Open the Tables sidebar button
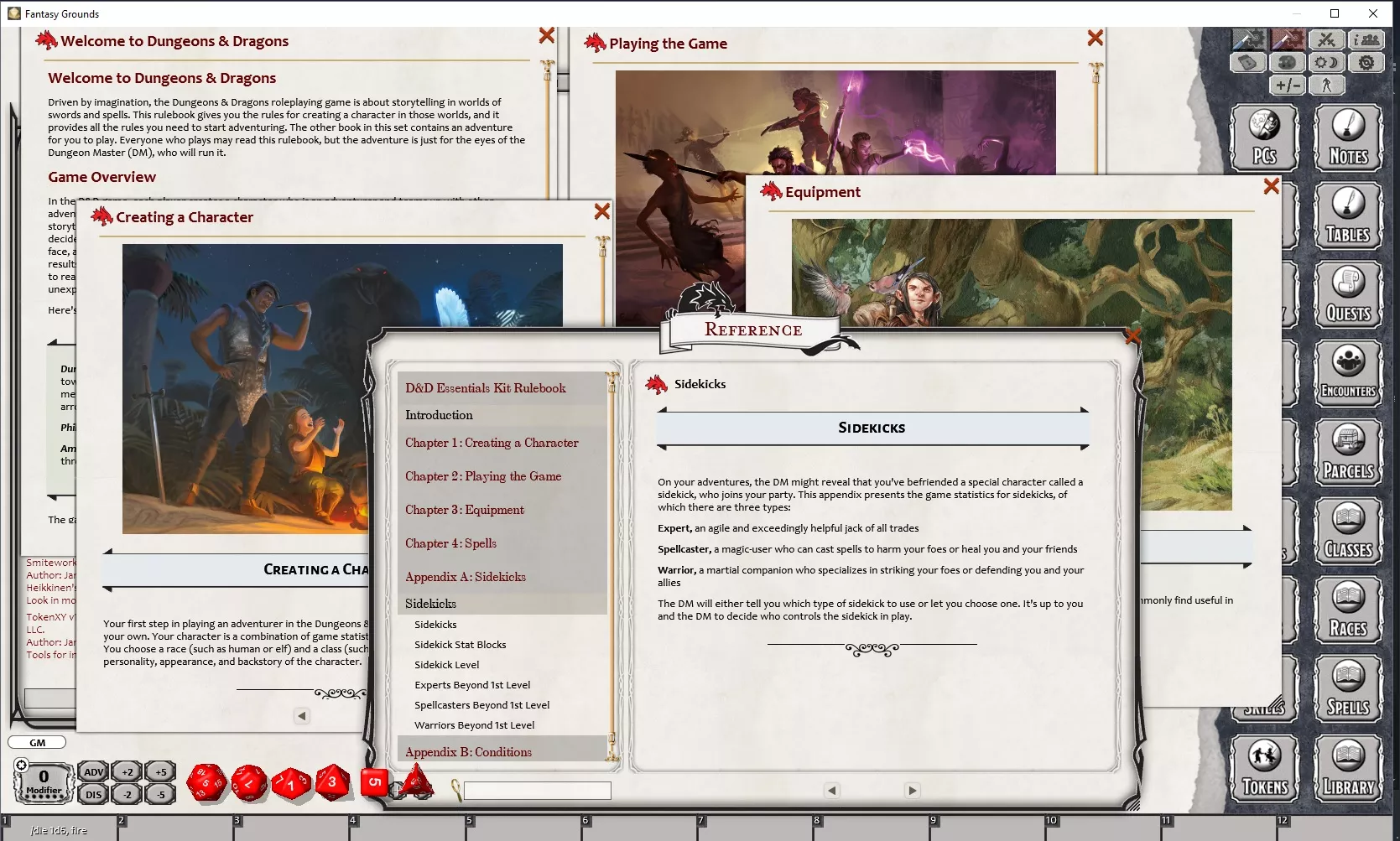1400x841 pixels. click(1348, 217)
